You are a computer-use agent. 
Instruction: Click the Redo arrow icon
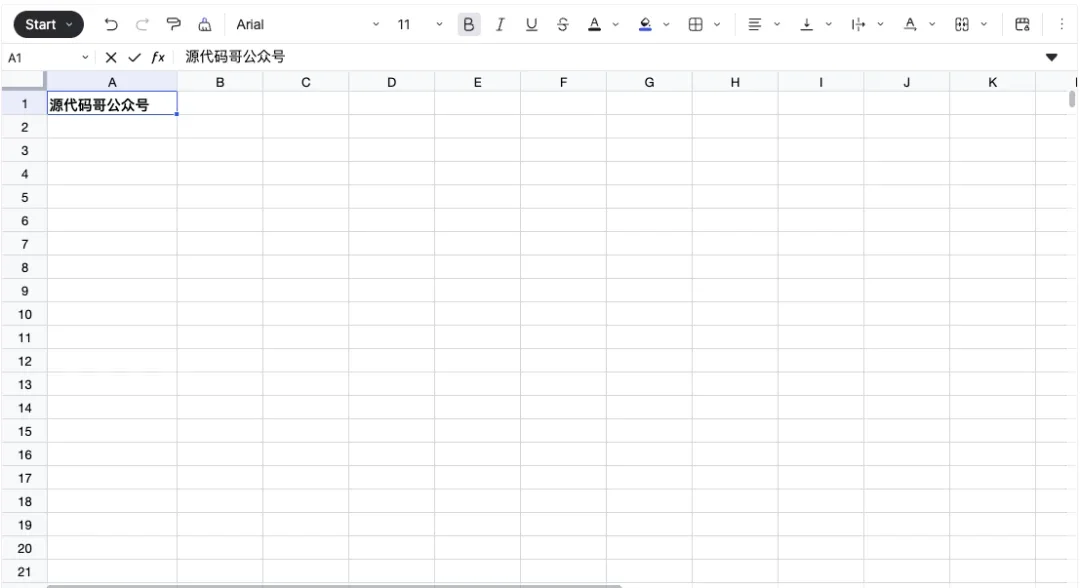(x=142, y=24)
